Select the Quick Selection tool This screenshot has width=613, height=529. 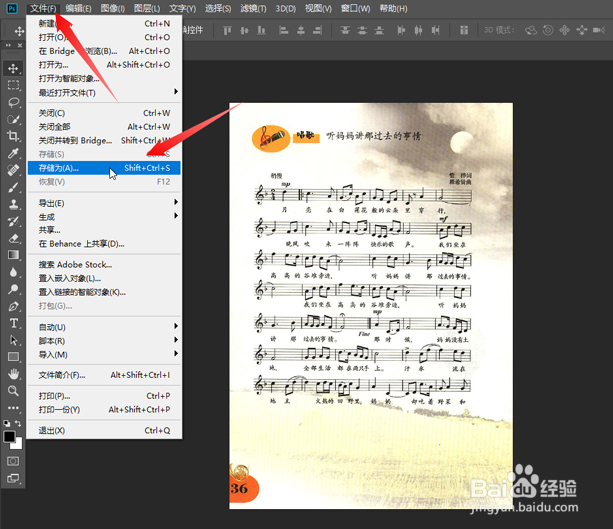point(13,119)
